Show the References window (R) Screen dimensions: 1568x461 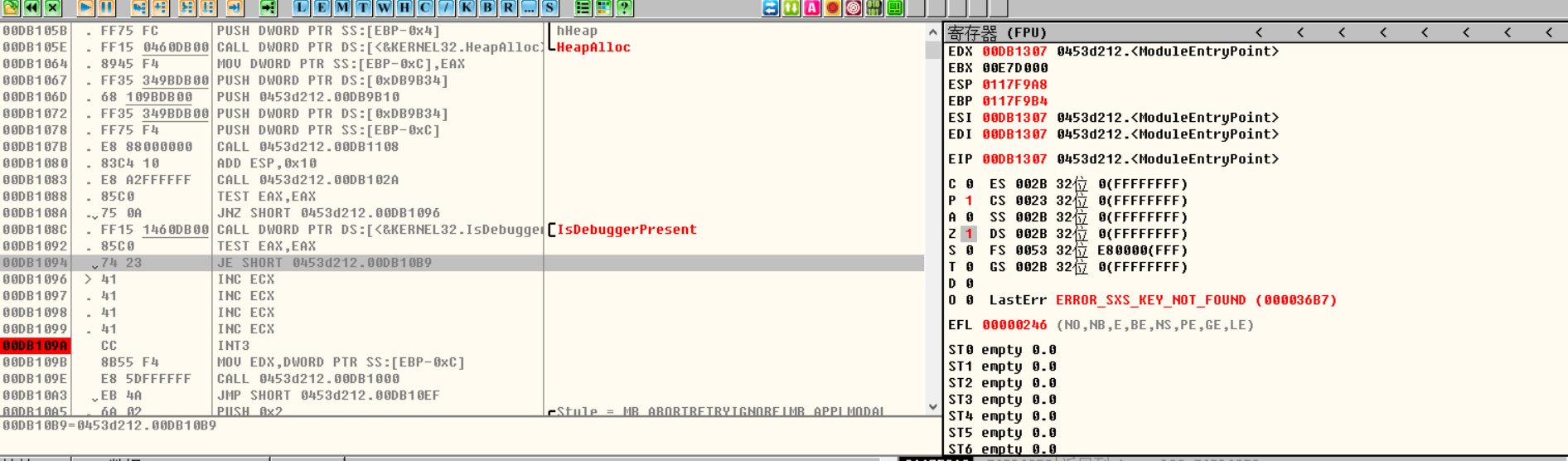tap(508, 7)
